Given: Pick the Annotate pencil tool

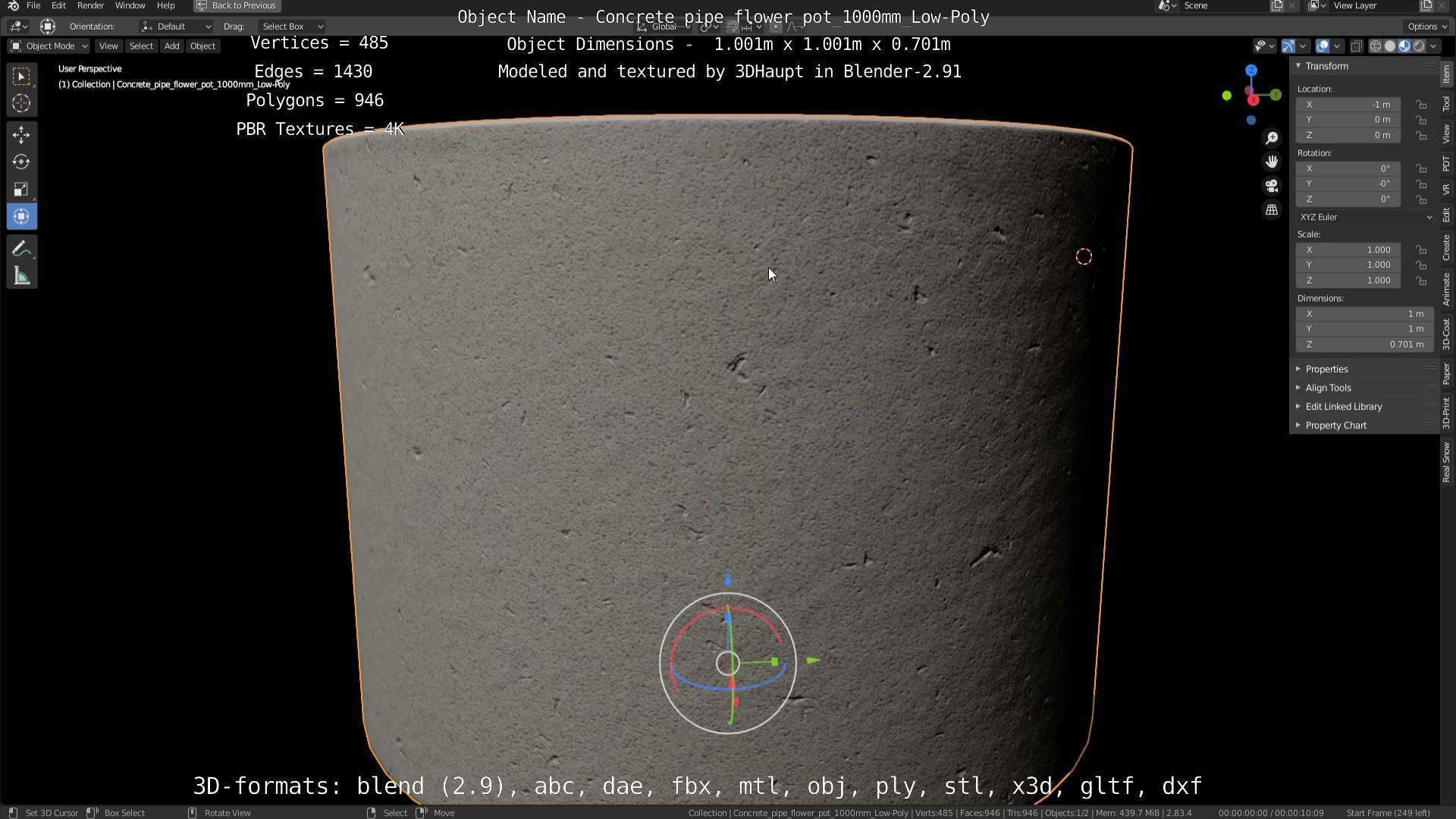Looking at the screenshot, I should 21,249.
